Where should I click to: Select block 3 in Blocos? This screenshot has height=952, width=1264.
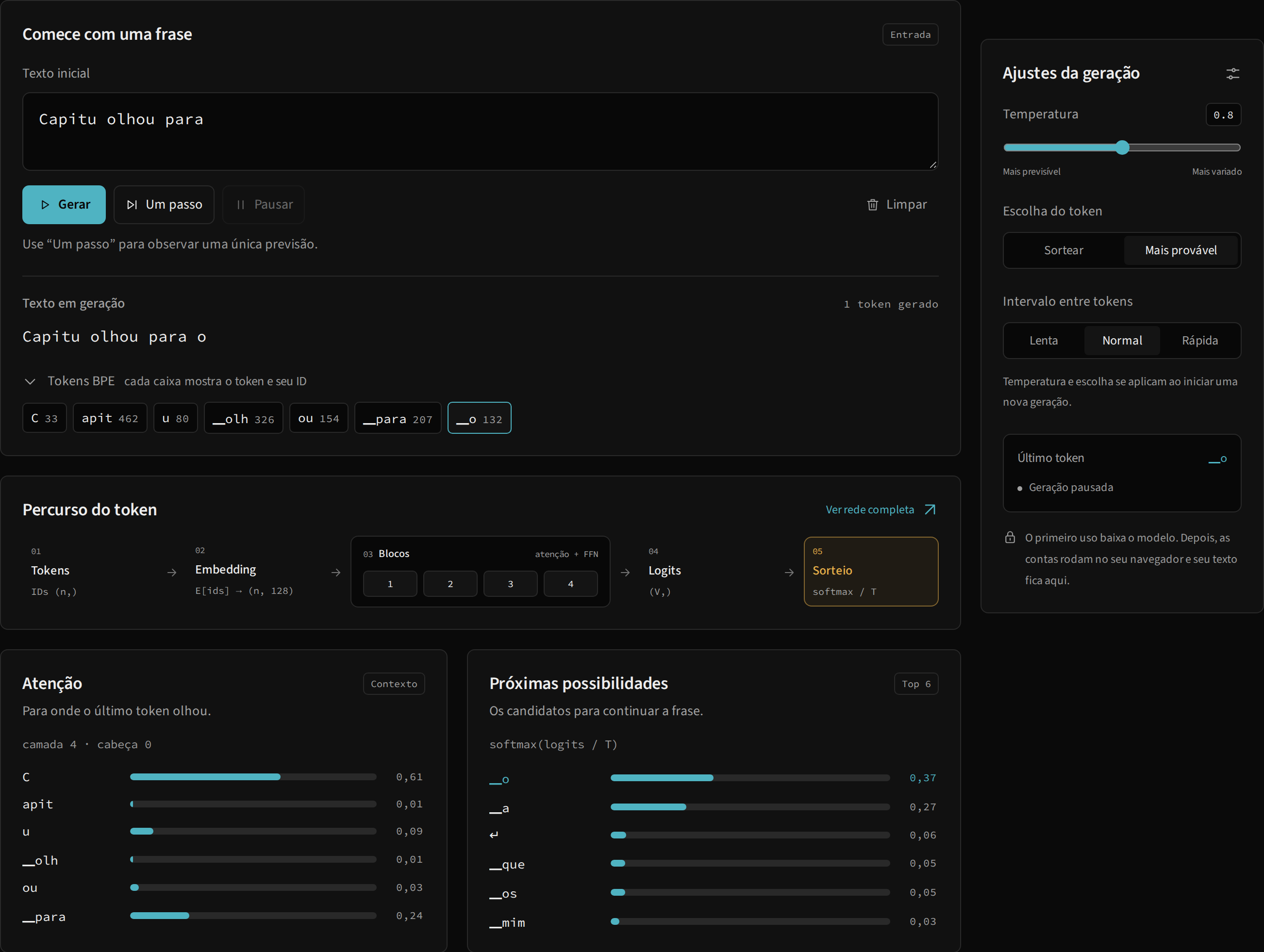coord(510,584)
